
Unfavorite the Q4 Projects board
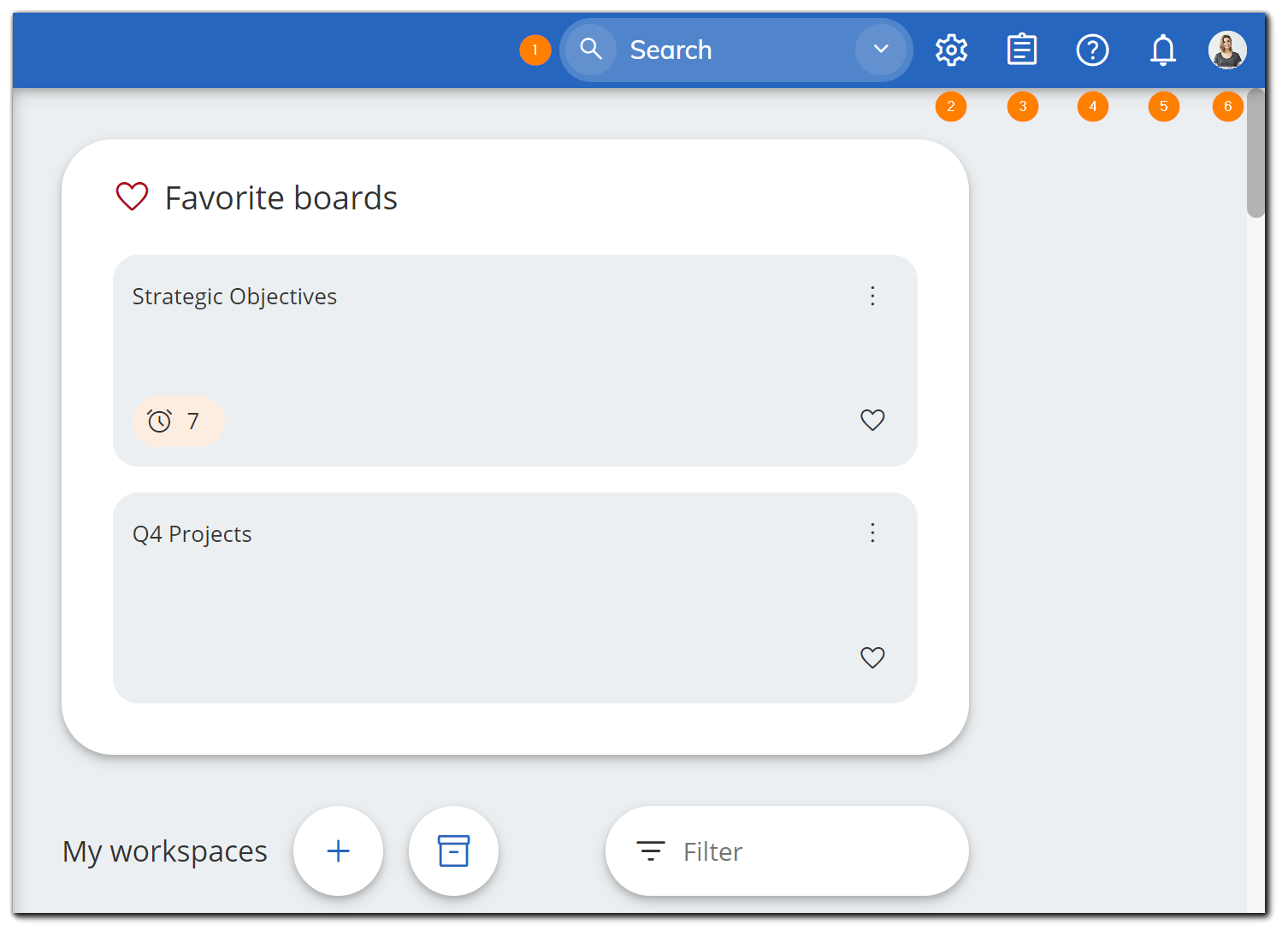point(872,657)
